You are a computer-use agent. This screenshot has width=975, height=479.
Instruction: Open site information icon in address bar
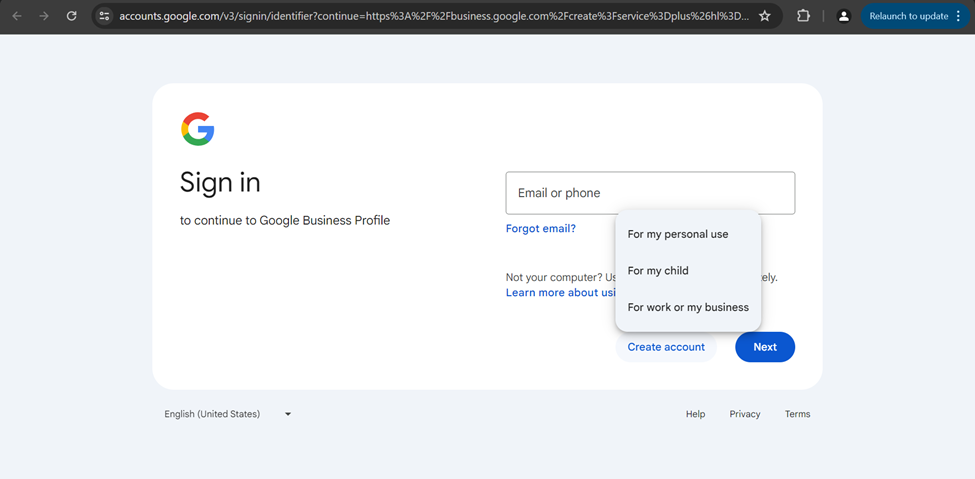point(104,16)
